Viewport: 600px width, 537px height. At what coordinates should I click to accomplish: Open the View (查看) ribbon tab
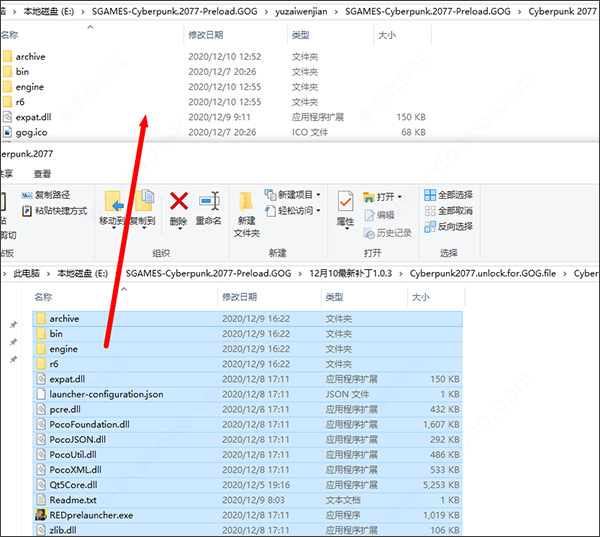point(42,174)
